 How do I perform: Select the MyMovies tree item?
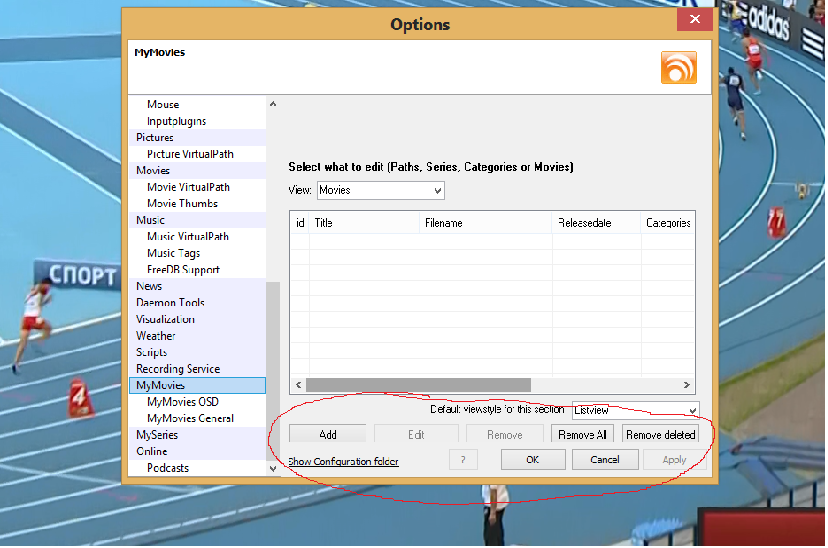[197, 385]
